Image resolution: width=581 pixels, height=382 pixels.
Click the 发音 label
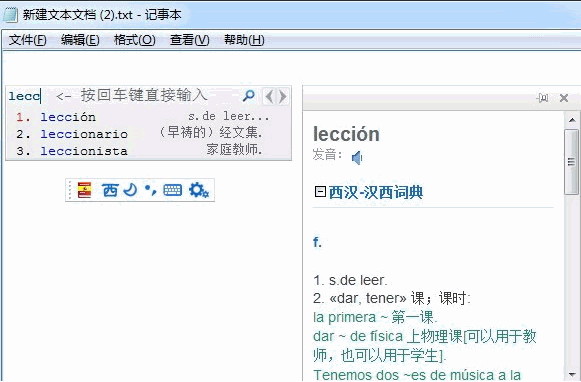[x=327, y=155]
